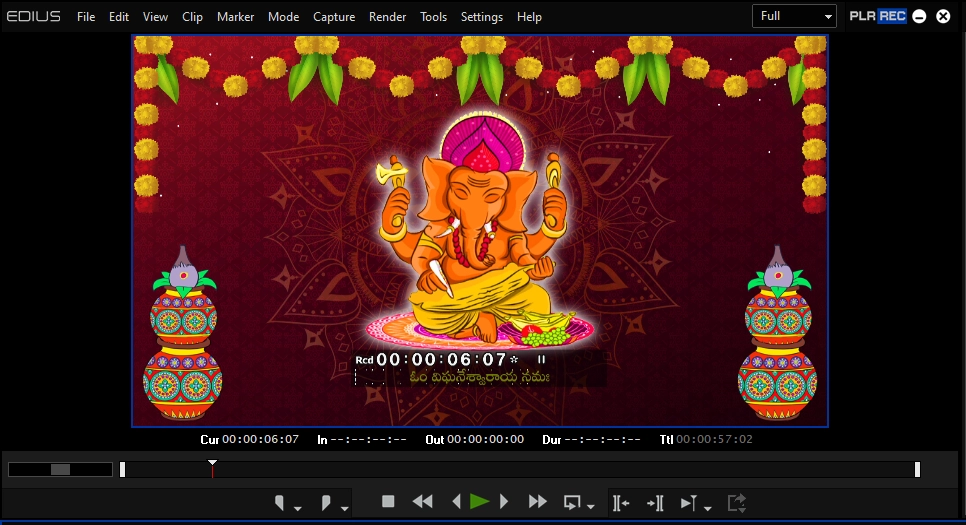Step back one frame

click(456, 502)
